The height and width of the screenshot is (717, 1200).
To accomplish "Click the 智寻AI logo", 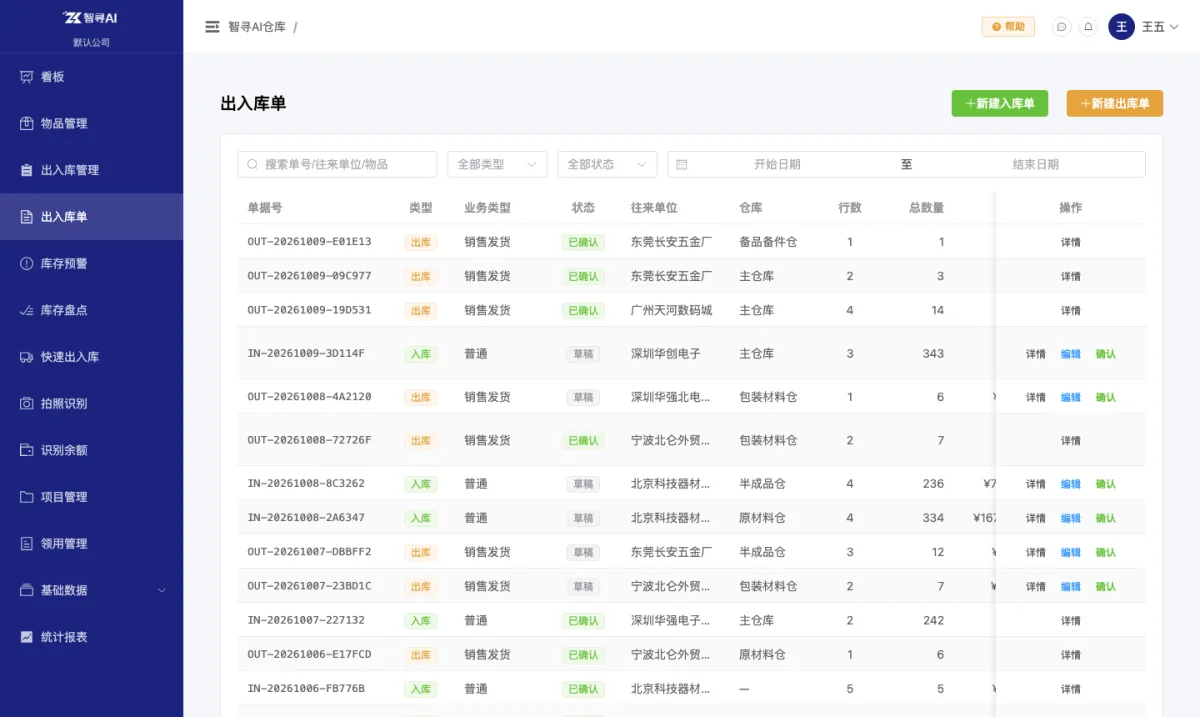I will tap(91, 17).
